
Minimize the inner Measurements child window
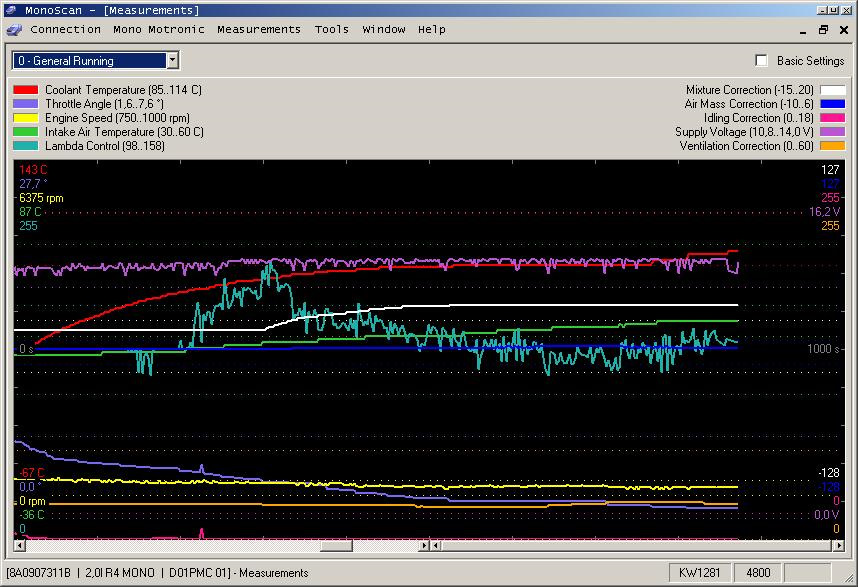pyautogui.click(x=803, y=31)
